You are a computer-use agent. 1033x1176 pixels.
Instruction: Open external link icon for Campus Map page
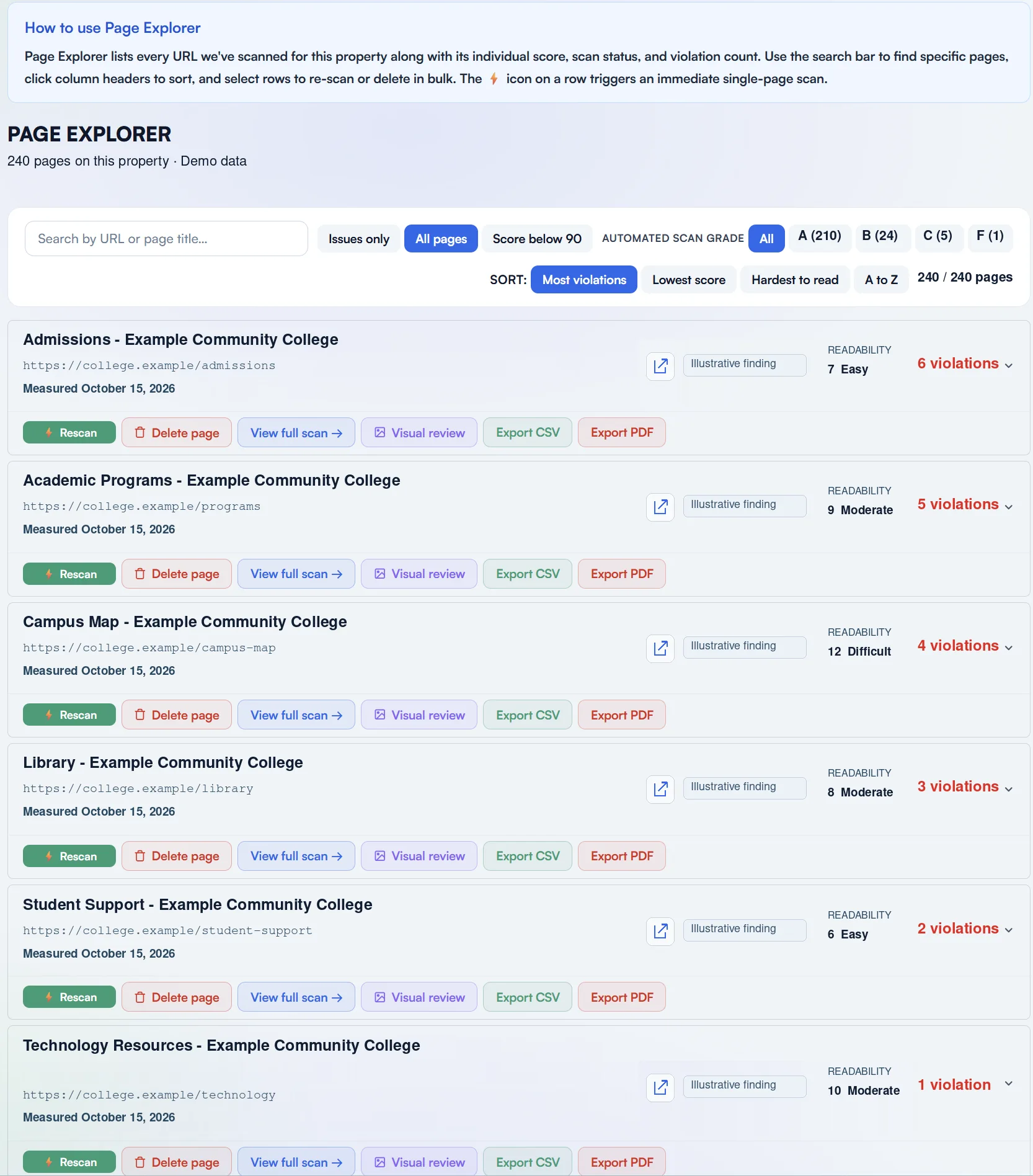(x=660, y=648)
